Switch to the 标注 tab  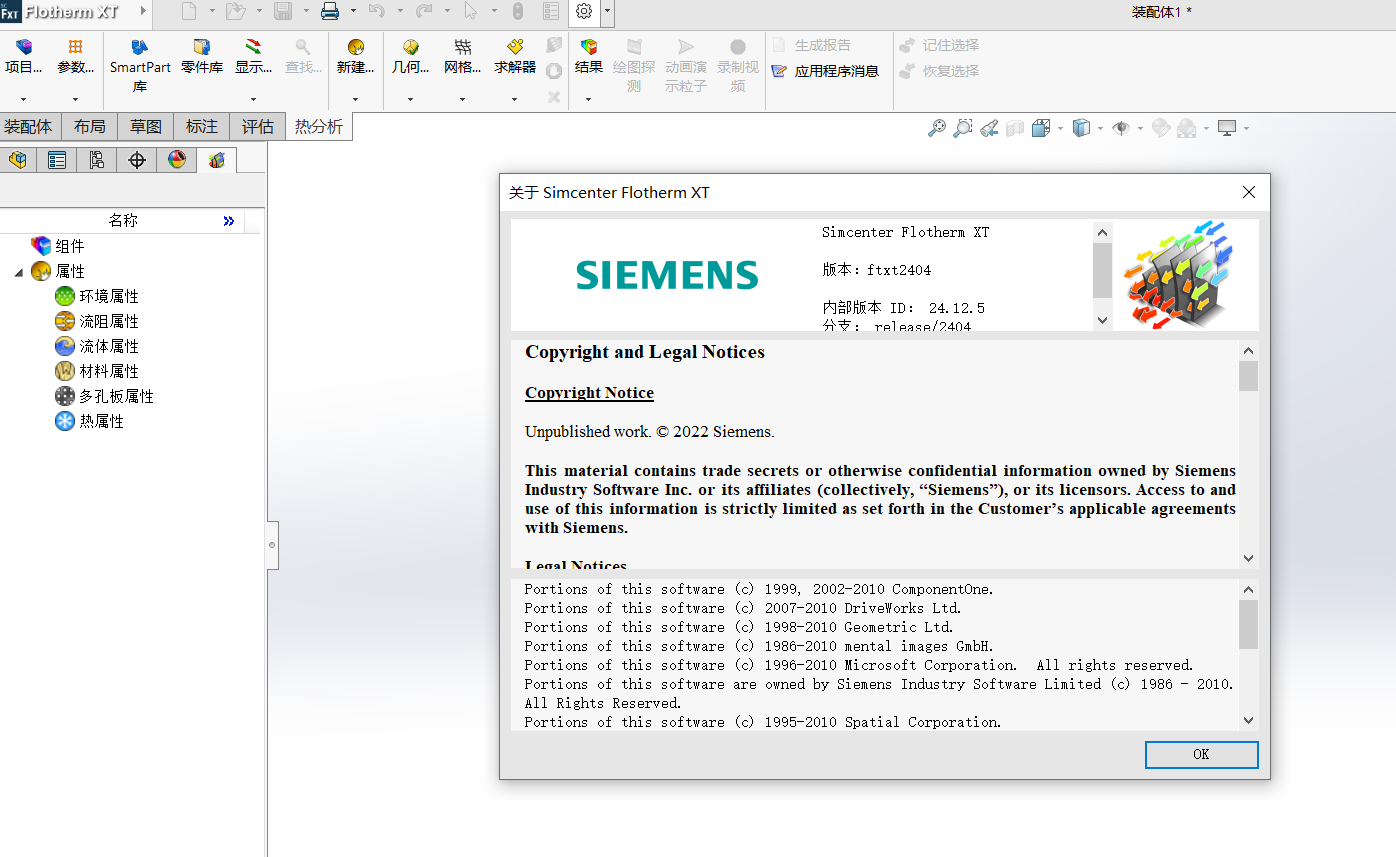pyautogui.click(x=202, y=127)
